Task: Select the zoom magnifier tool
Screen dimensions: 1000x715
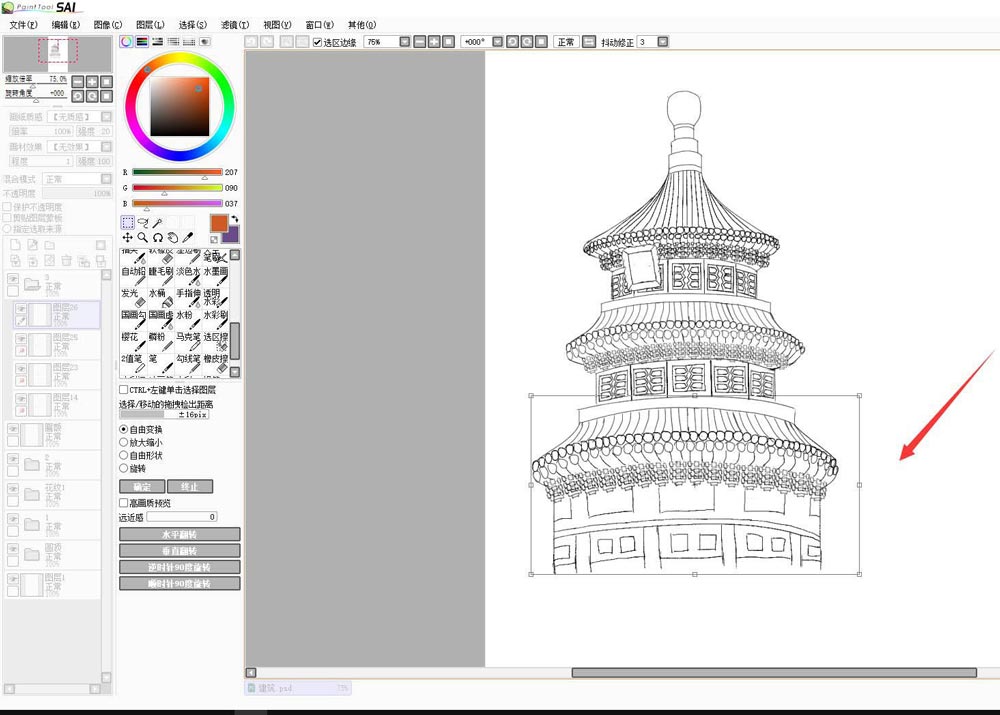Action: point(143,238)
